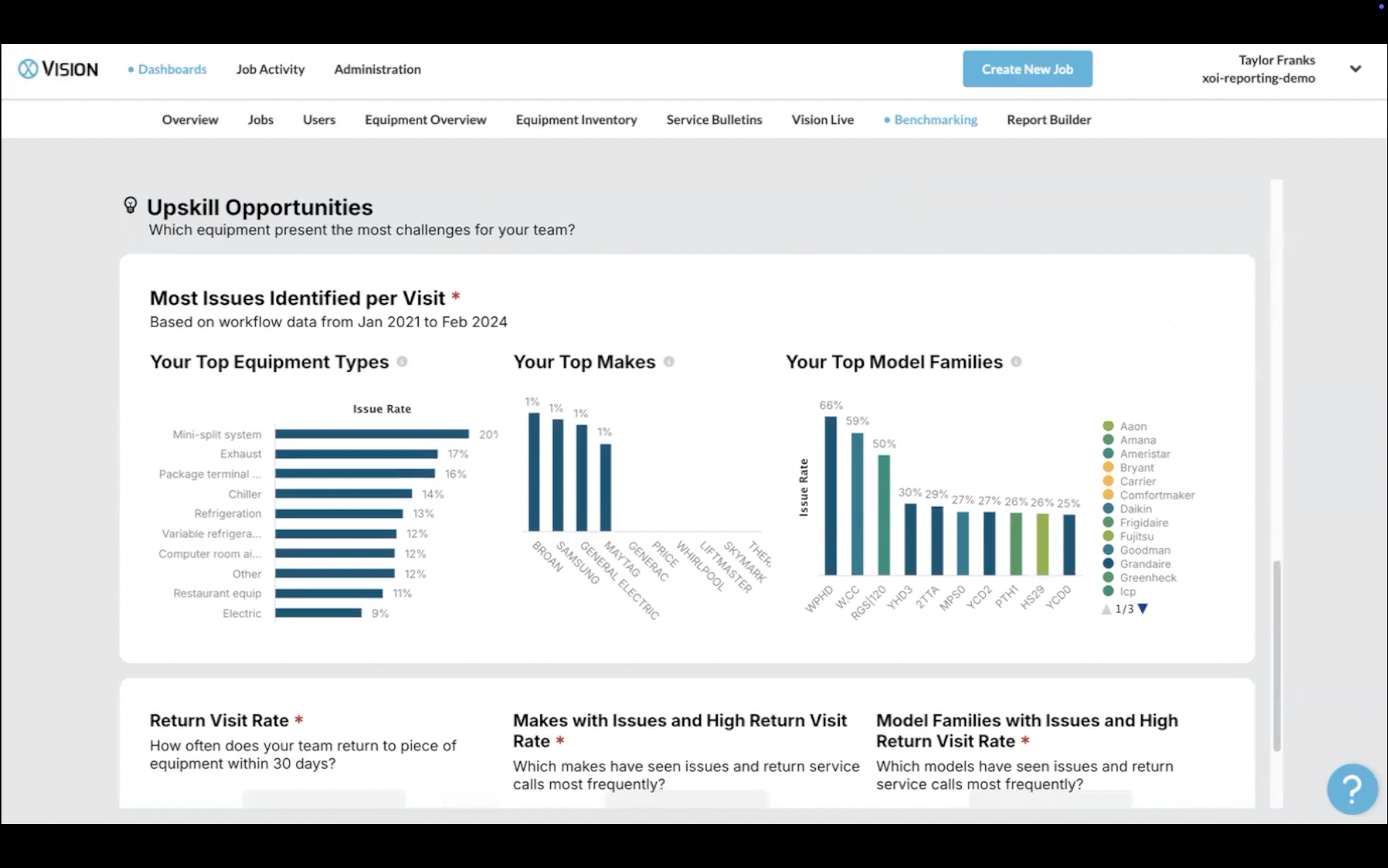1388x868 pixels.
Task: Click the lightbulb icon by Upskill Opportunities
Action: click(130, 206)
